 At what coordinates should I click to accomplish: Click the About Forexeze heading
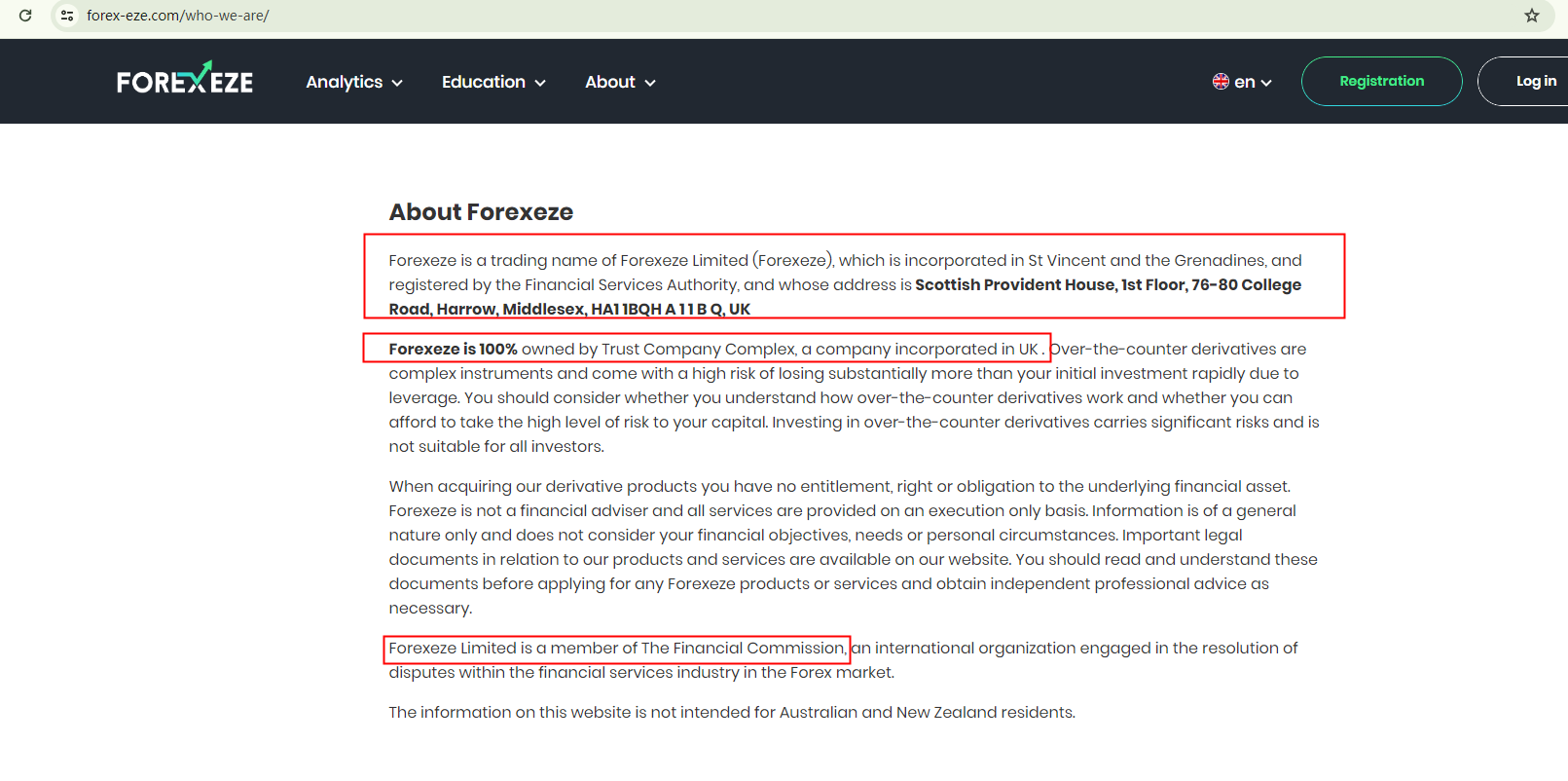point(481,212)
